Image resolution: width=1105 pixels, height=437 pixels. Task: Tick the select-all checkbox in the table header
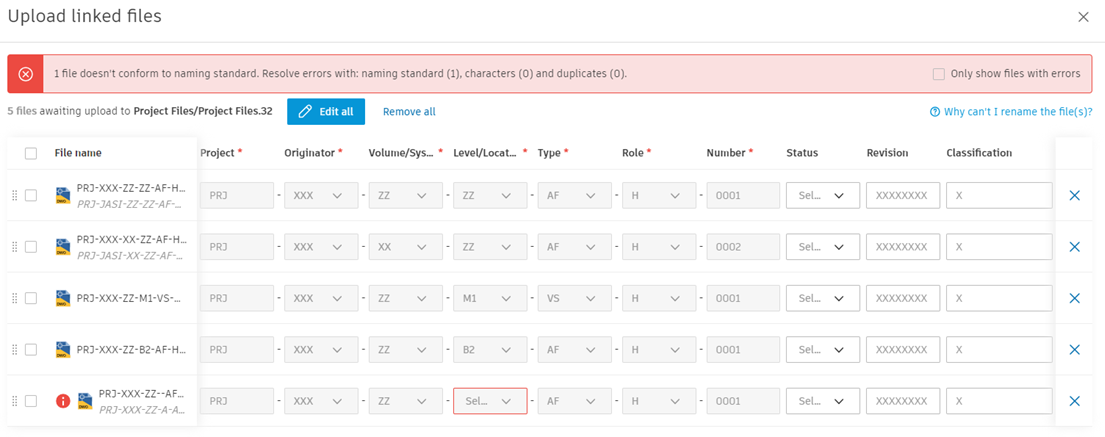pyautogui.click(x=31, y=153)
